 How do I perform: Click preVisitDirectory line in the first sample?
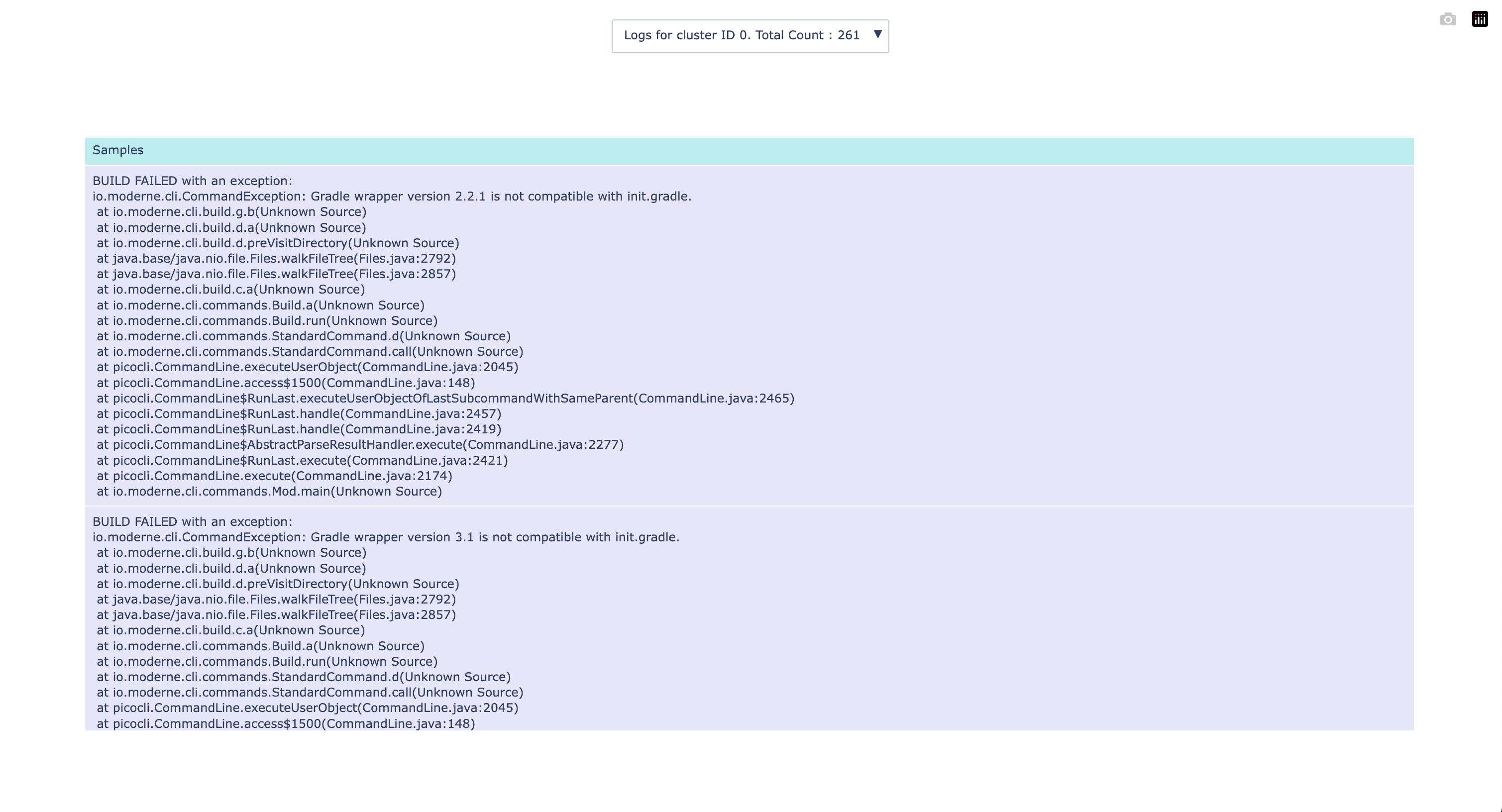(278, 243)
